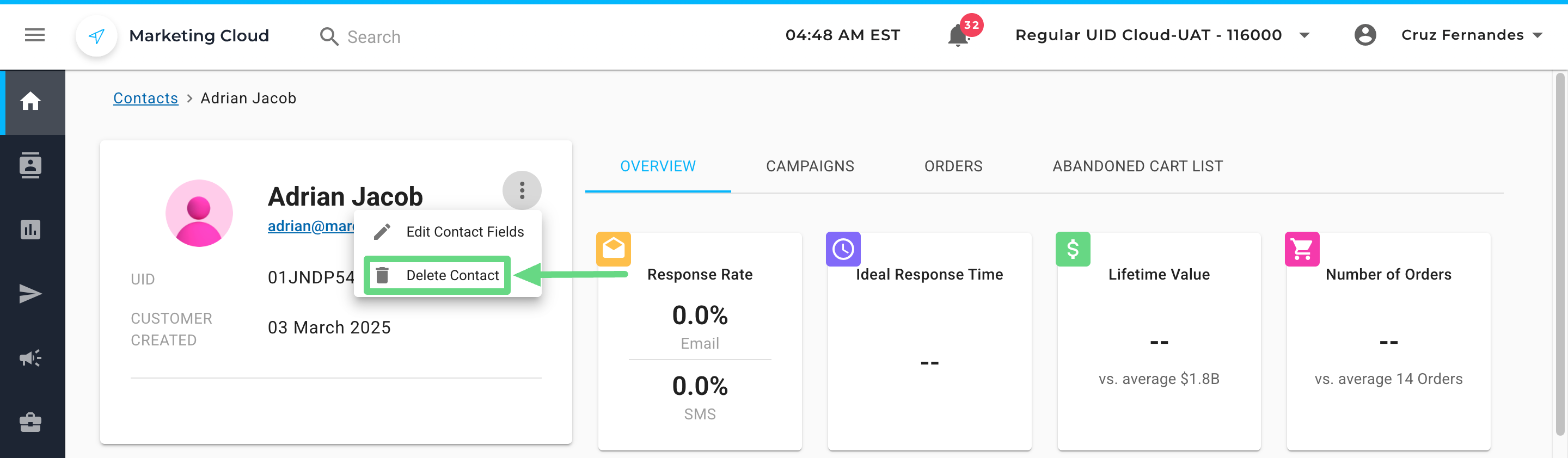This screenshot has height=458, width=1568.
Task: Click the vs. average $1.8B text
Action: coord(1159,379)
